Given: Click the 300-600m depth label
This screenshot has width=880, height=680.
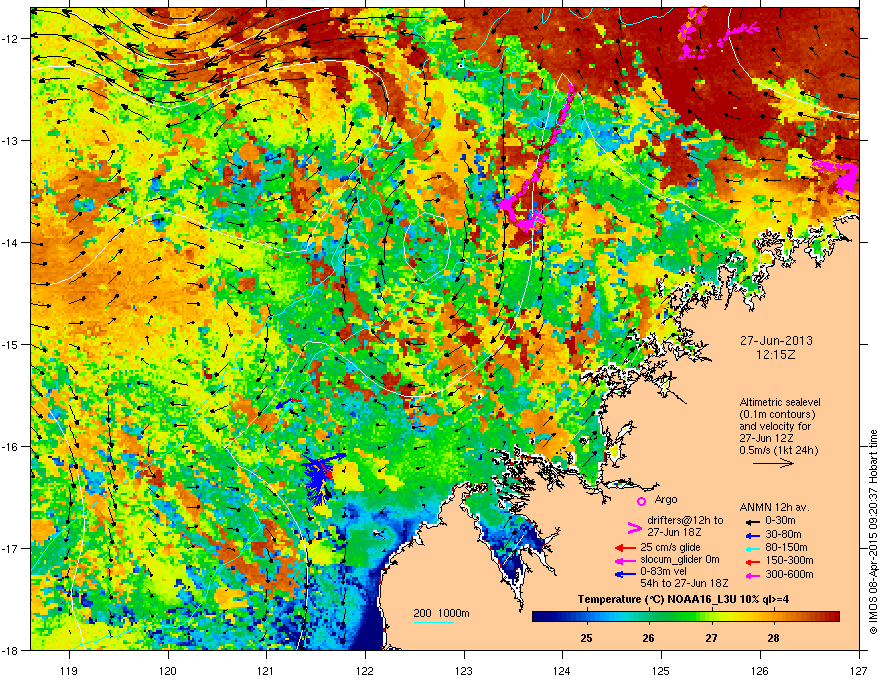Looking at the screenshot, I should pos(789,575).
